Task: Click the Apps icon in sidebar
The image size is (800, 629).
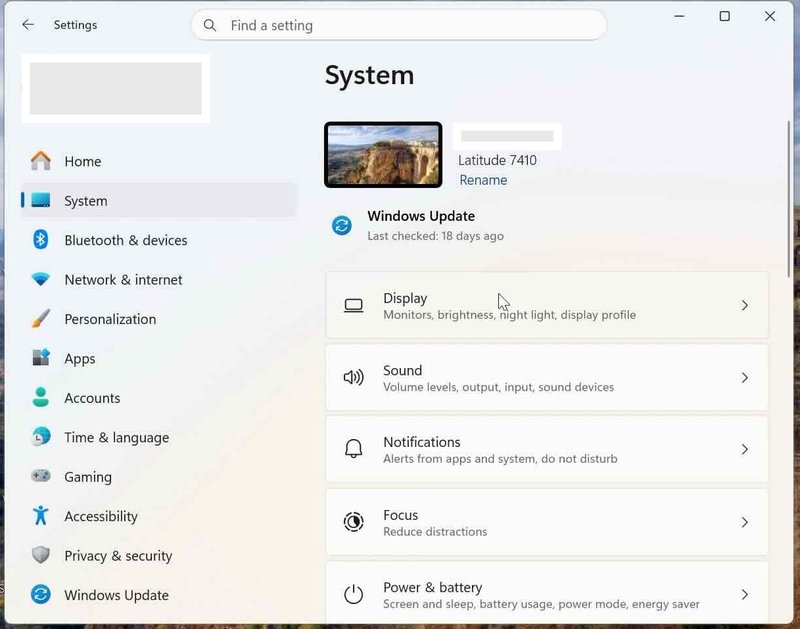Action: coord(41,358)
